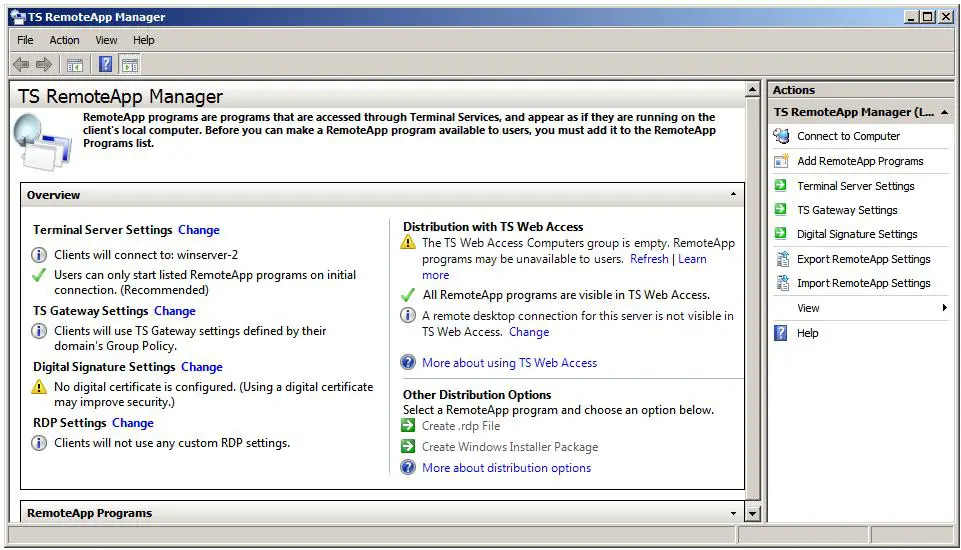The image size is (961, 550).
Task: Click the Connect to Computer icon
Action: (782, 136)
